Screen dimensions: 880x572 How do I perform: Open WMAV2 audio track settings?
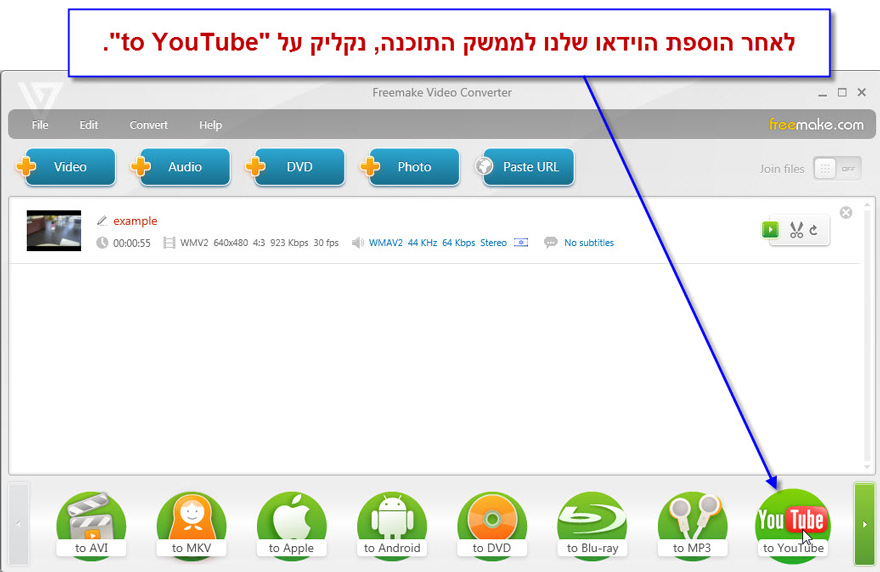click(x=438, y=242)
